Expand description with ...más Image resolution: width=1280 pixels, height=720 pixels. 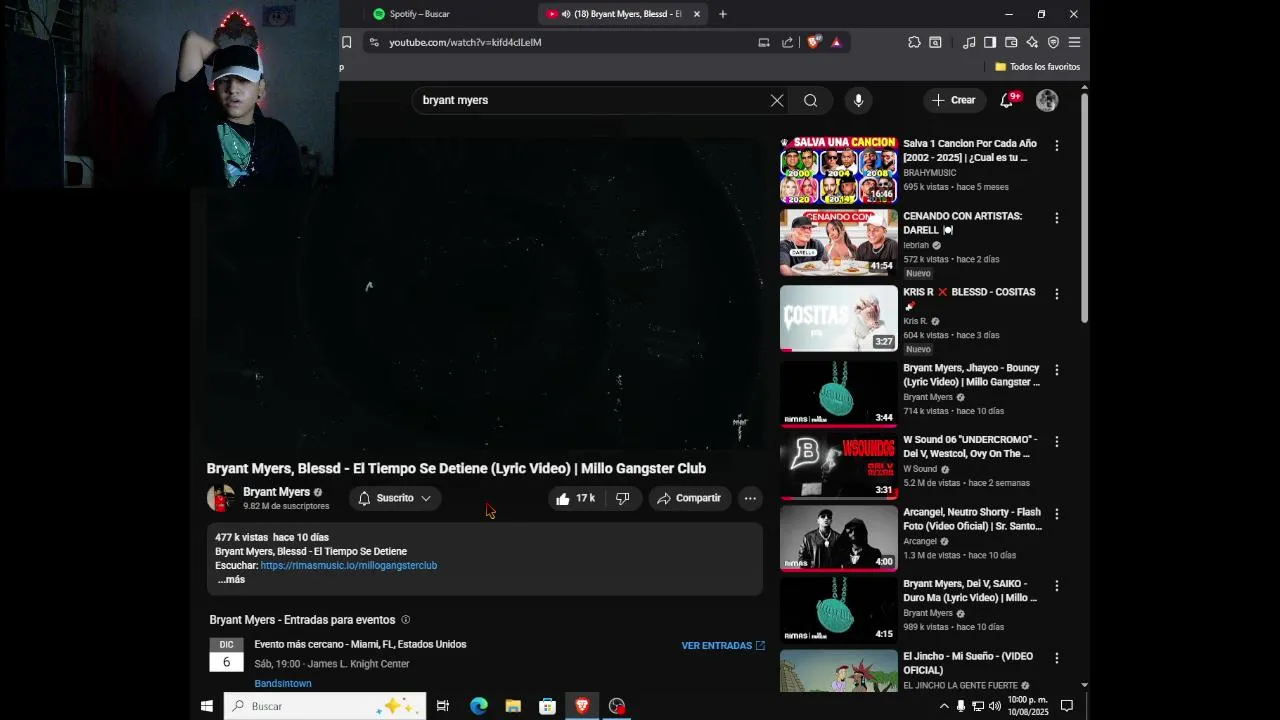pos(231,580)
